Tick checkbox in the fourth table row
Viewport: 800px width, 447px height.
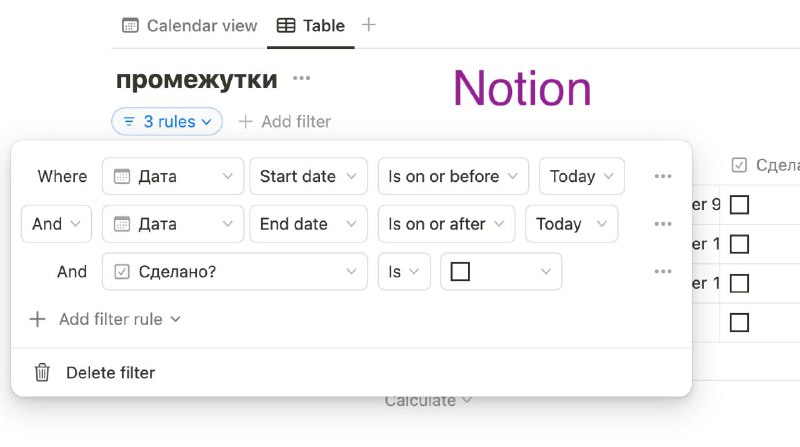(739, 322)
